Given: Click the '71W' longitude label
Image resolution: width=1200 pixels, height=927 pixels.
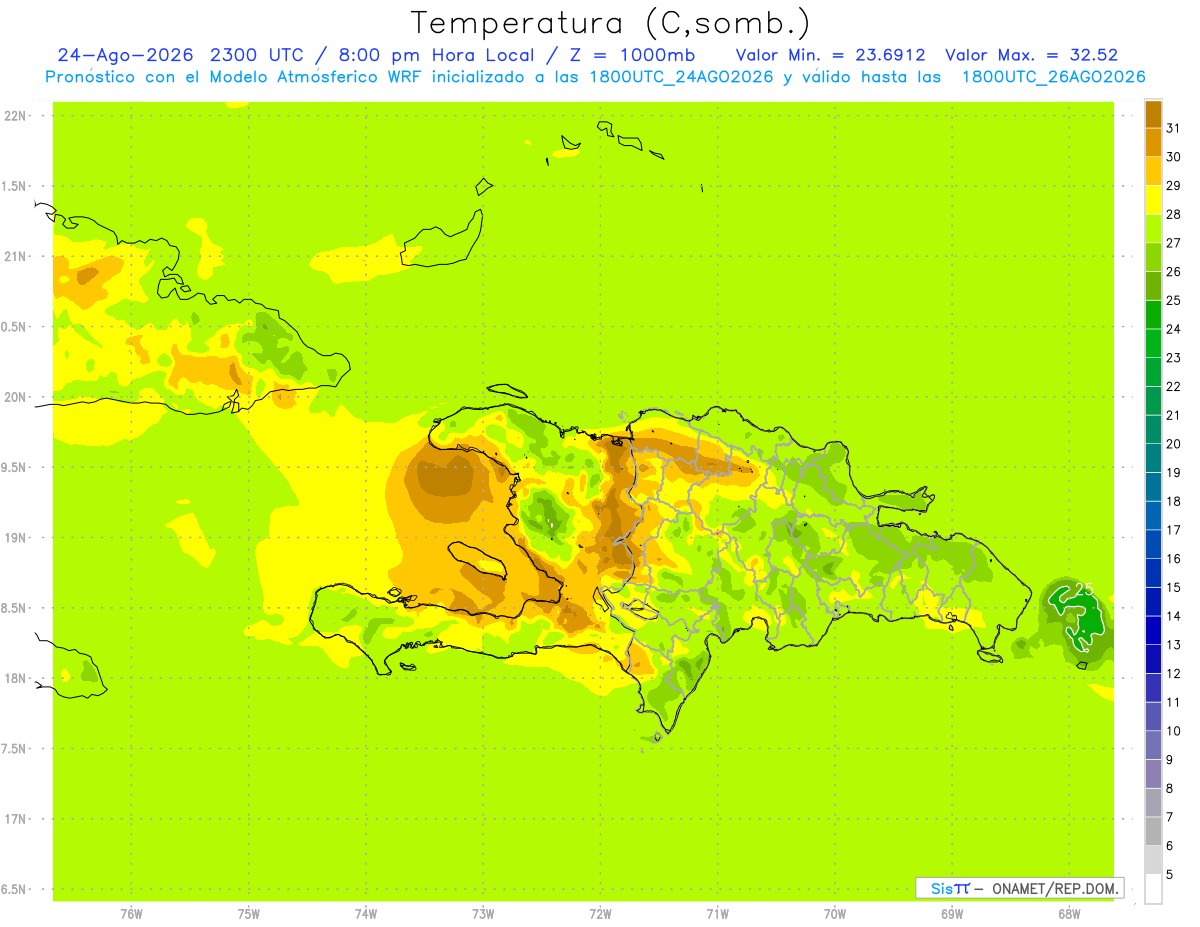Looking at the screenshot, I should (717, 913).
